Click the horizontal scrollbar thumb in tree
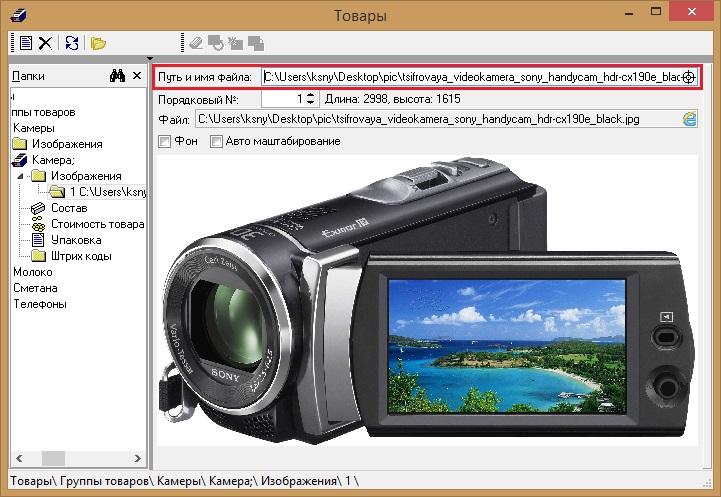Viewport: 721px width, 497px height. point(53,458)
